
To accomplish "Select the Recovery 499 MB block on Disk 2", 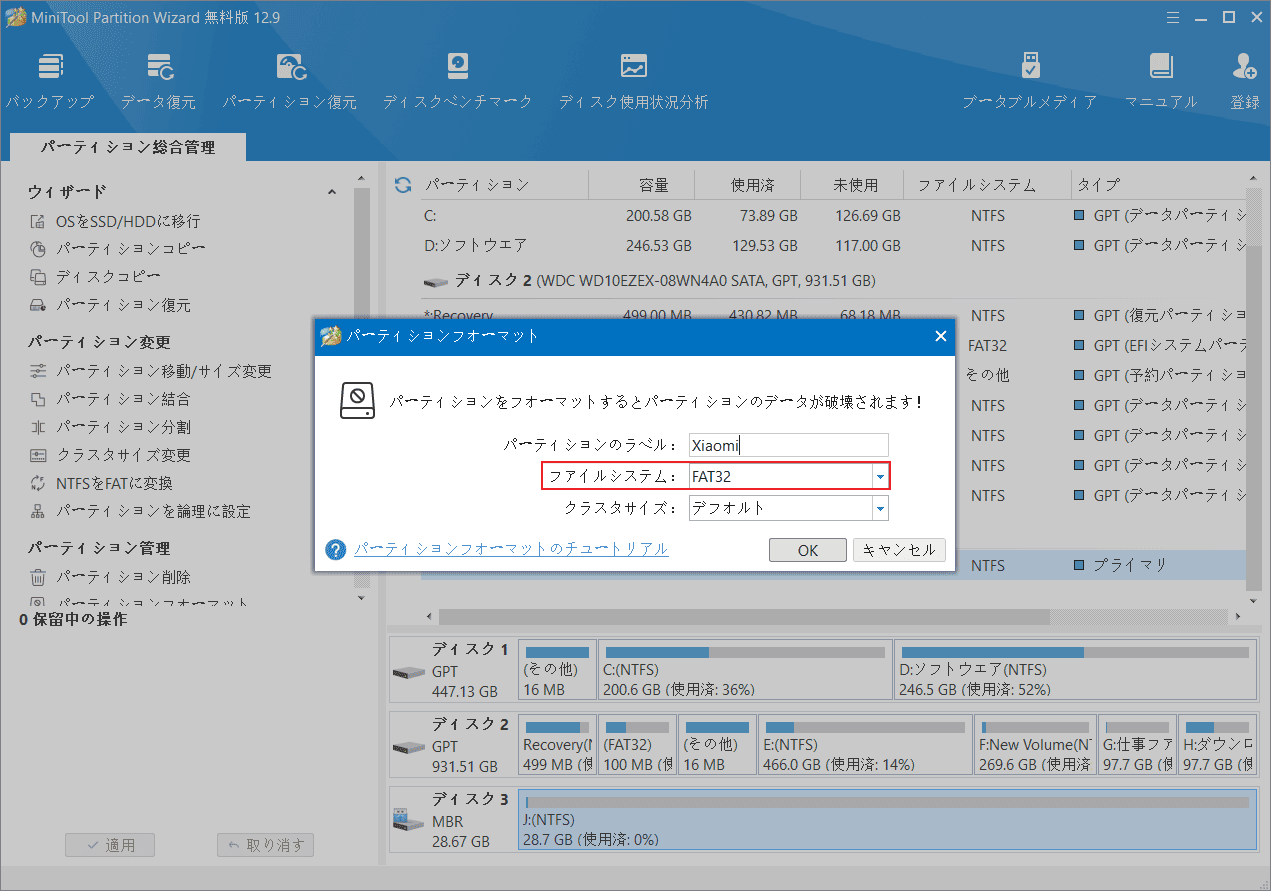I will 557,743.
